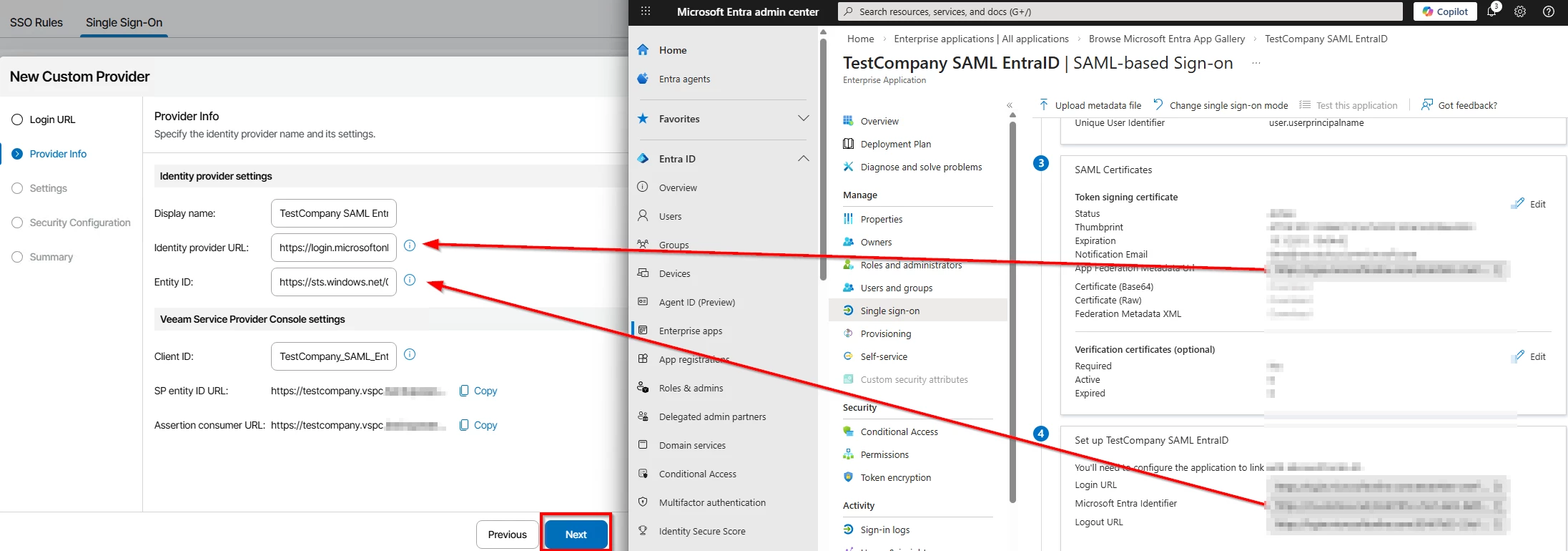Open the Owners page
The height and width of the screenshot is (551, 1568).
click(x=876, y=242)
